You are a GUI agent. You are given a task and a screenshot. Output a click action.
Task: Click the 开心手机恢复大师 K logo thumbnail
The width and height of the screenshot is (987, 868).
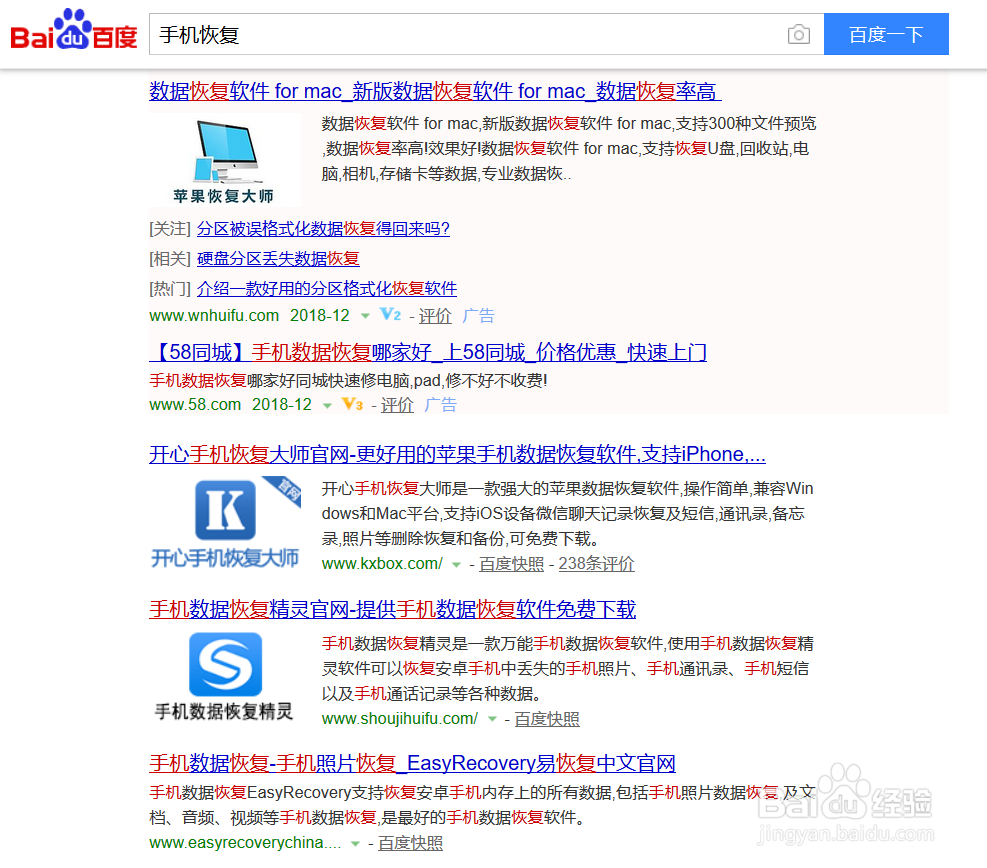coord(225,522)
